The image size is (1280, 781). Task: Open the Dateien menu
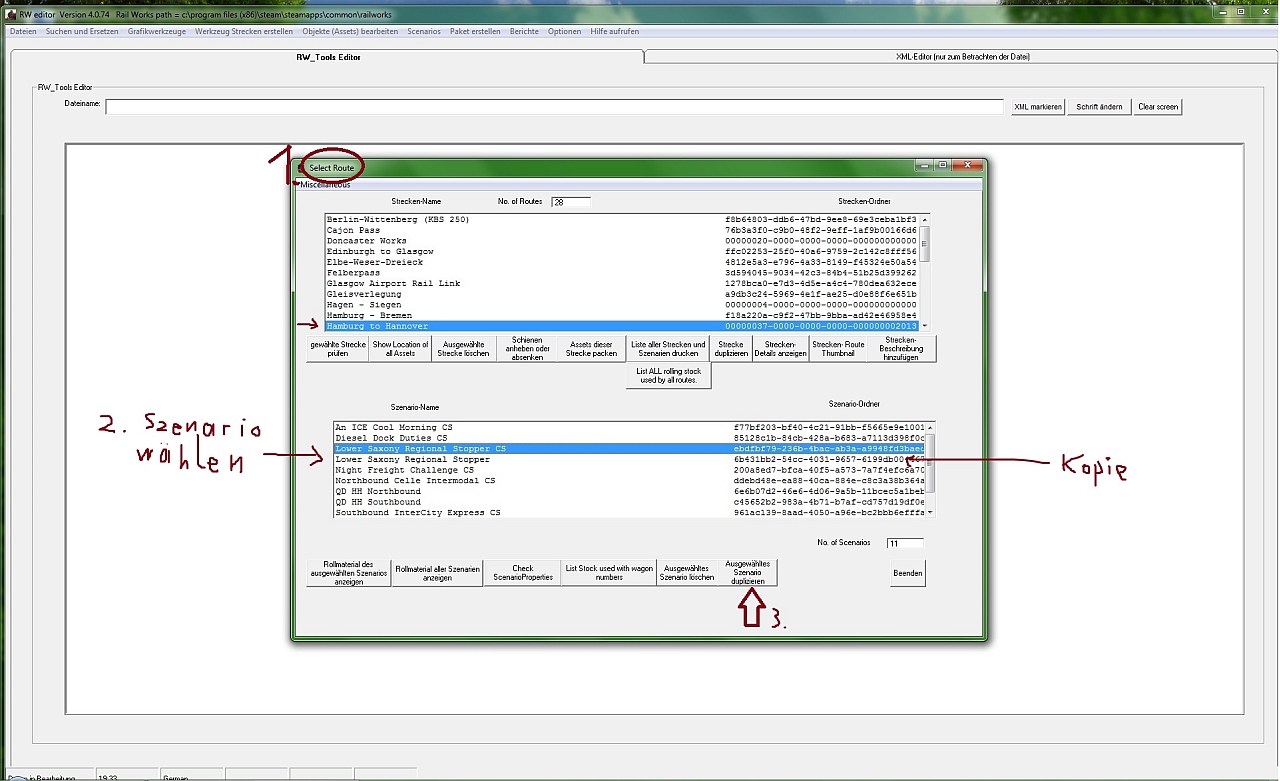click(x=22, y=31)
